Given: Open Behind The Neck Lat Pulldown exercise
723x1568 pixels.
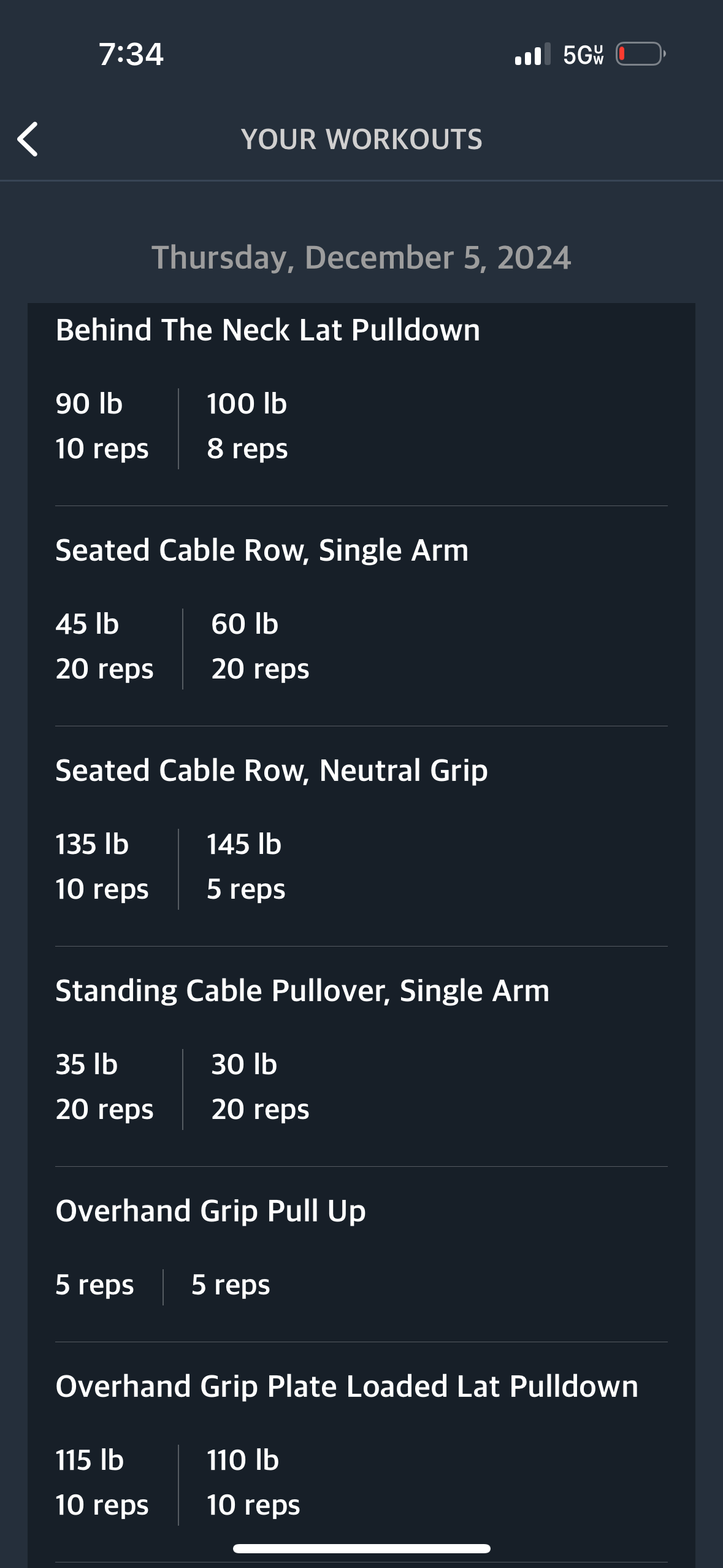Looking at the screenshot, I should (x=267, y=330).
